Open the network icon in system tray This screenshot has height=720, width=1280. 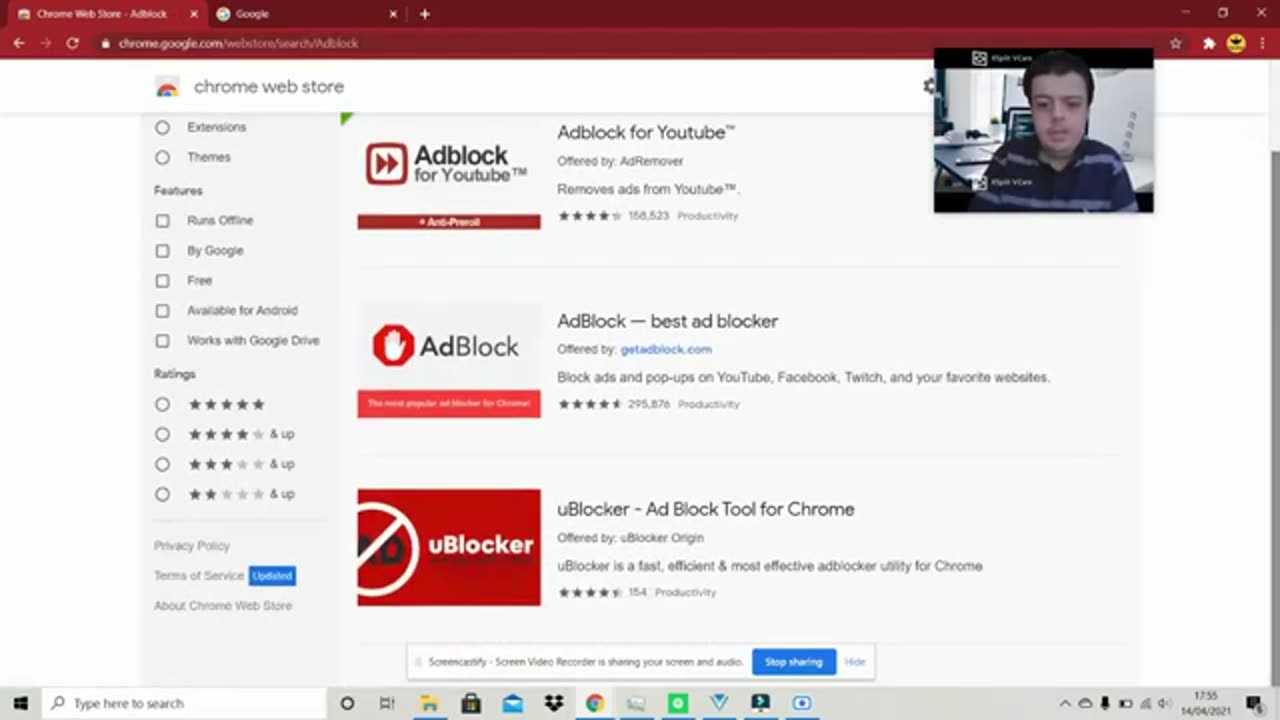(x=1146, y=703)
